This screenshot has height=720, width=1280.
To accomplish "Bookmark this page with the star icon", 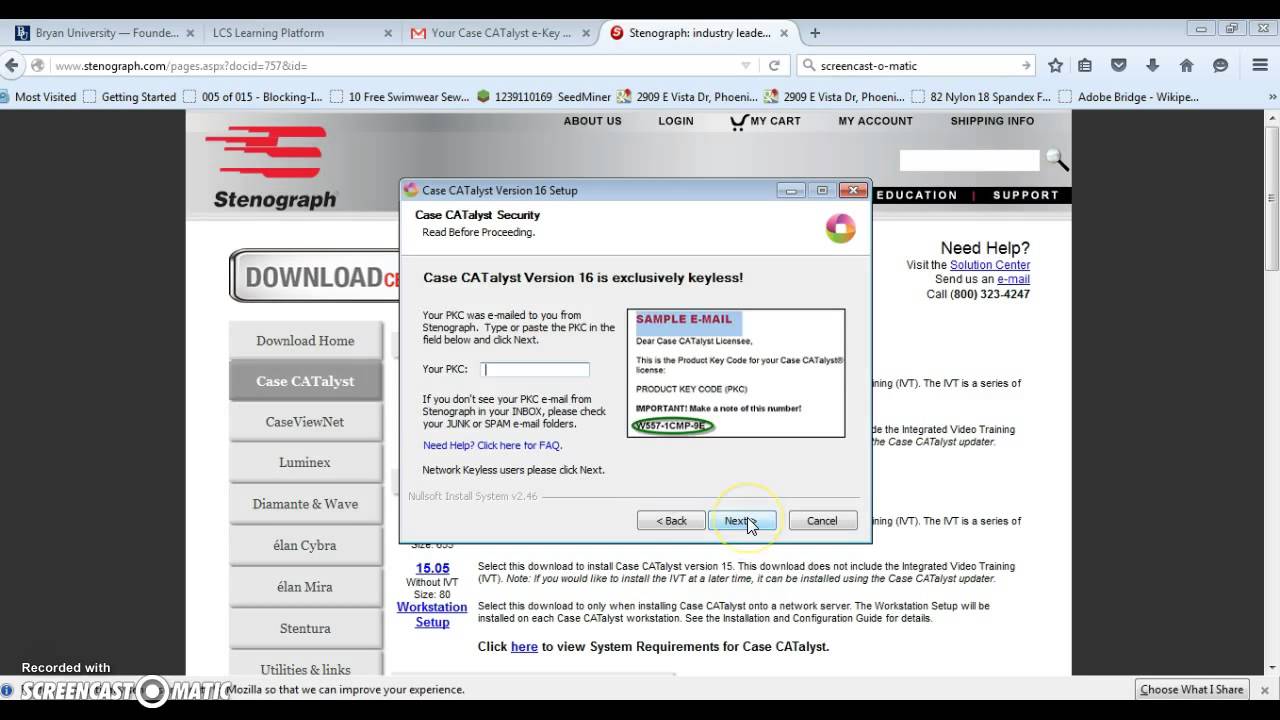I will [x=1055, y=65].
